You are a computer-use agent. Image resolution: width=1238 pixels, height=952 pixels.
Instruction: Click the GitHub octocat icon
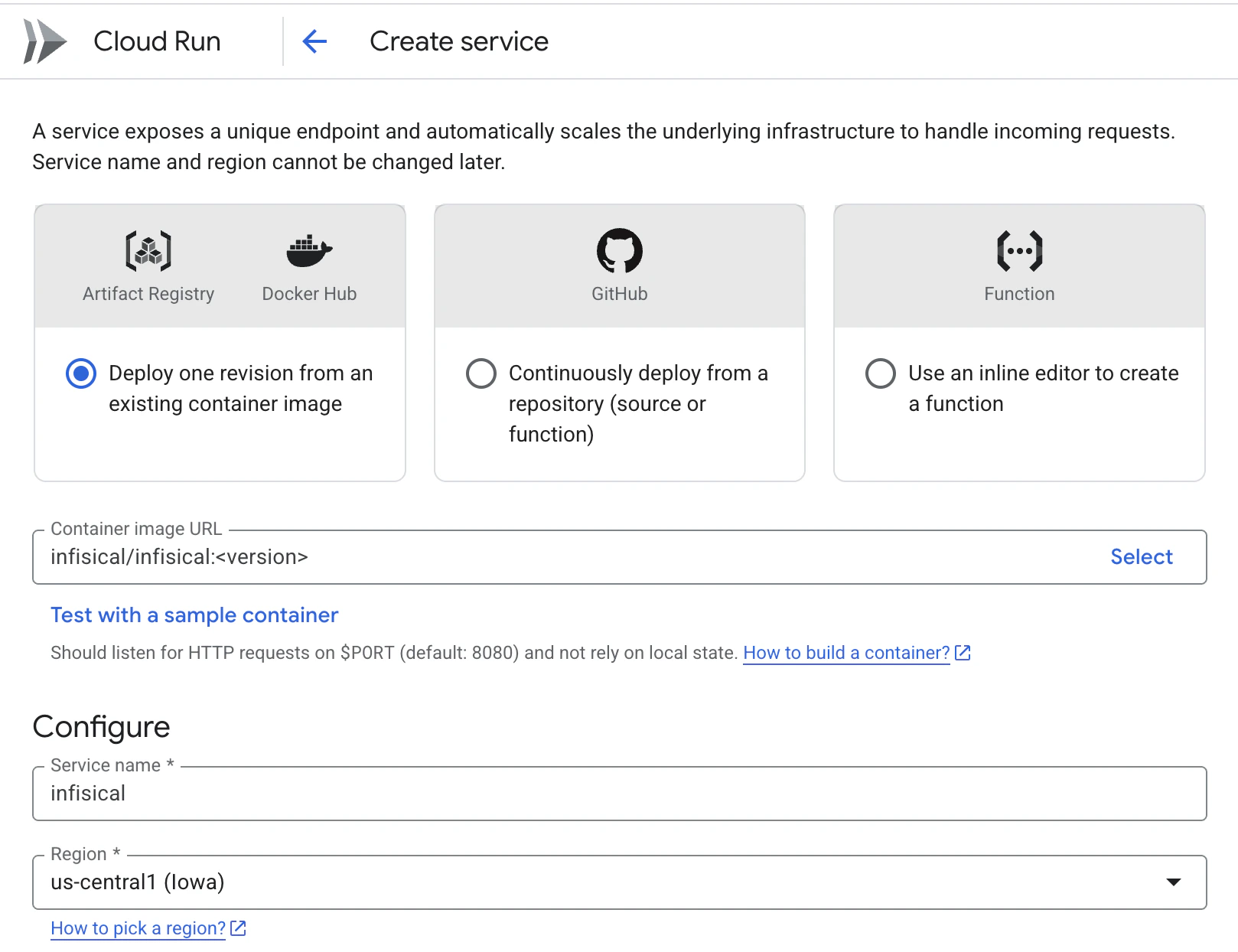click(620, 251)
